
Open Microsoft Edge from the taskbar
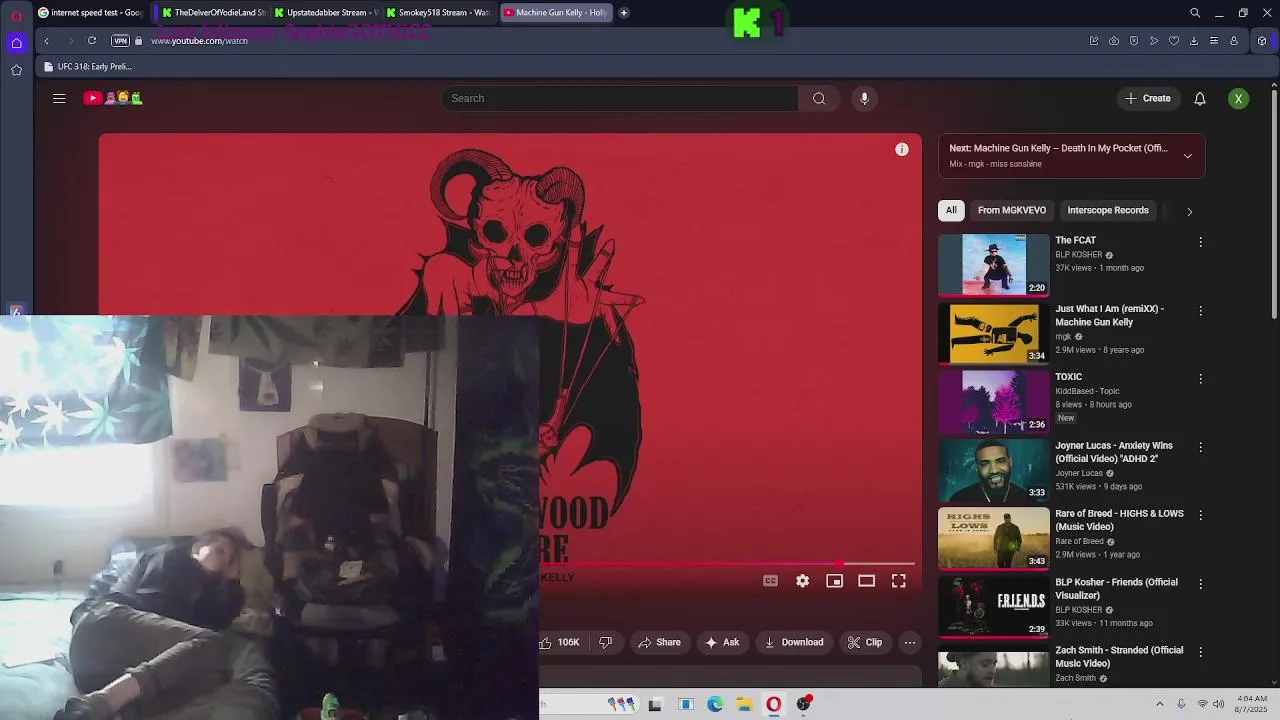(x=715, y=704)
